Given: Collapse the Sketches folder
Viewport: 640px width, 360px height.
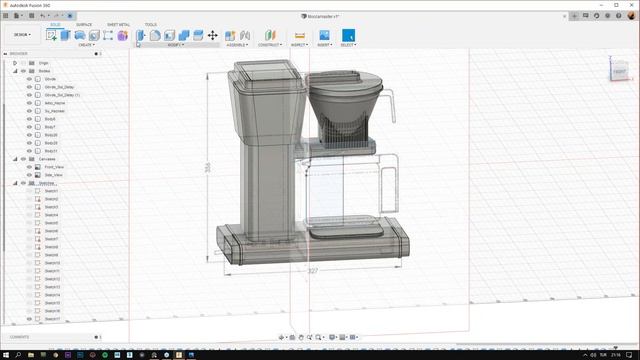Looking at the screenshot, I should [x=15, y=183].
